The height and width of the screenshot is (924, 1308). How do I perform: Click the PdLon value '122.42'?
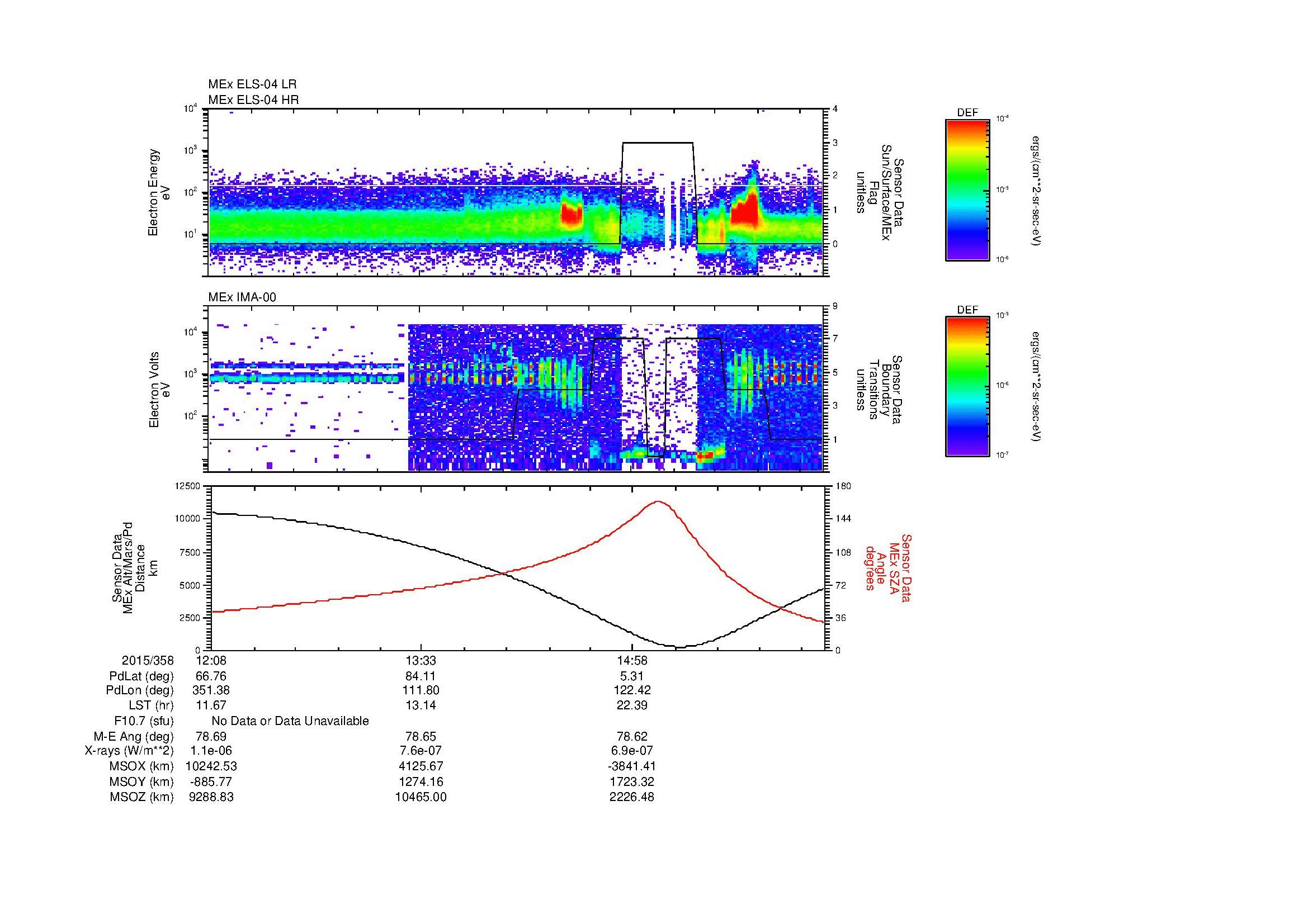coord(632,690)
